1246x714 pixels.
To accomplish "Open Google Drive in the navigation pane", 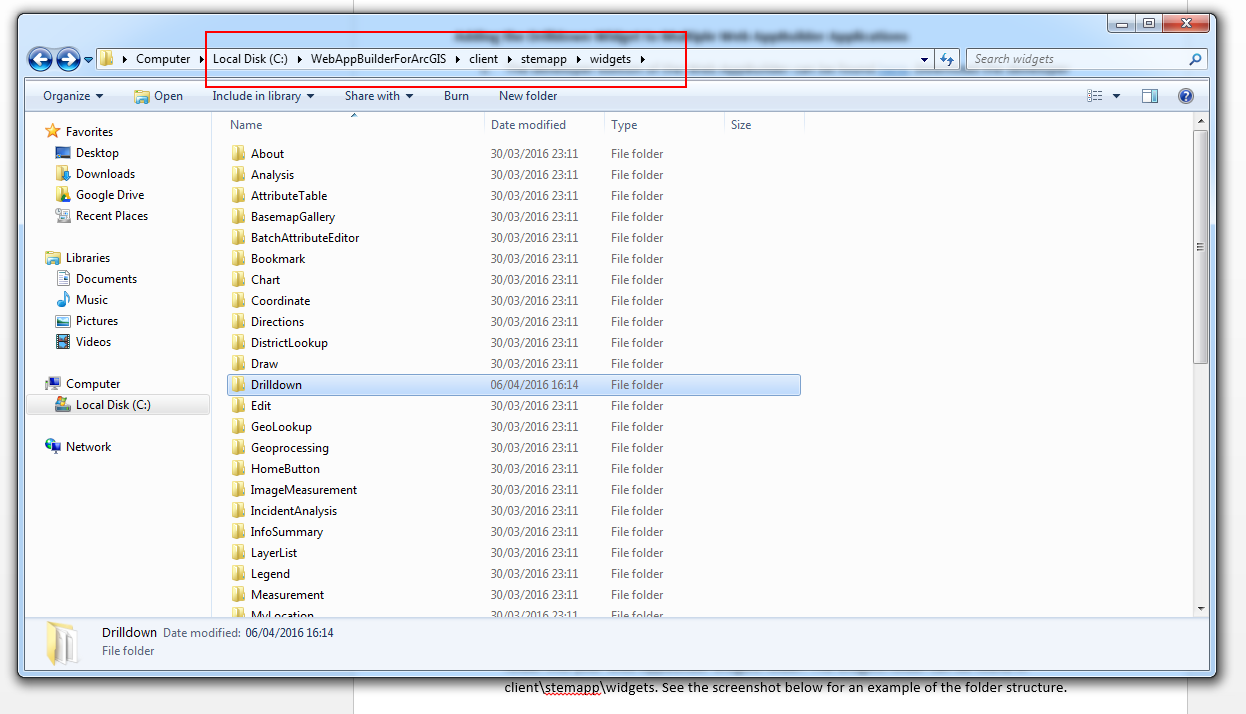I will [x=110, y=195].
